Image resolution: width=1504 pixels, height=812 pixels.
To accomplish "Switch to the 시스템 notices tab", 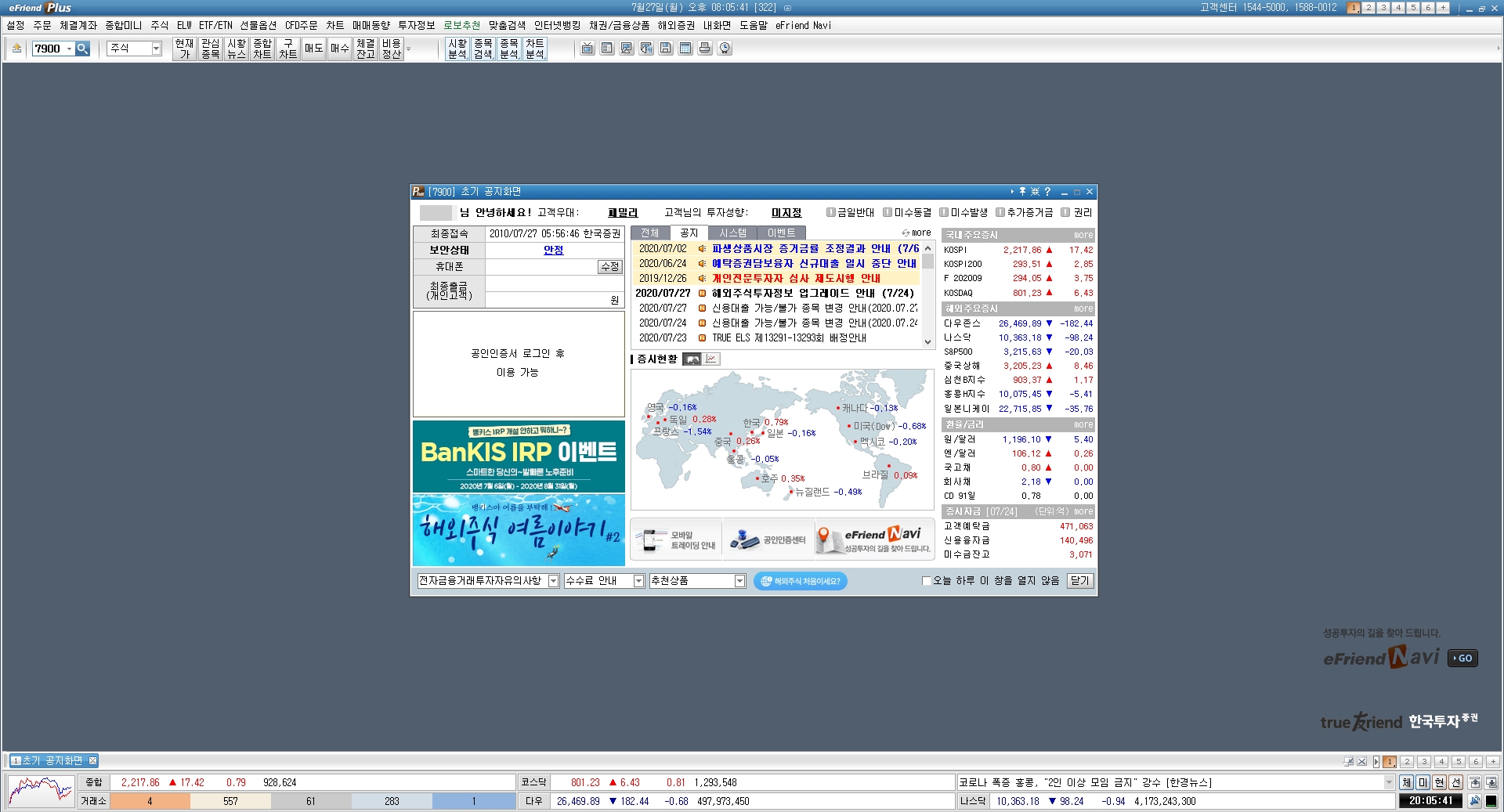I will click(x=732, y=233).
